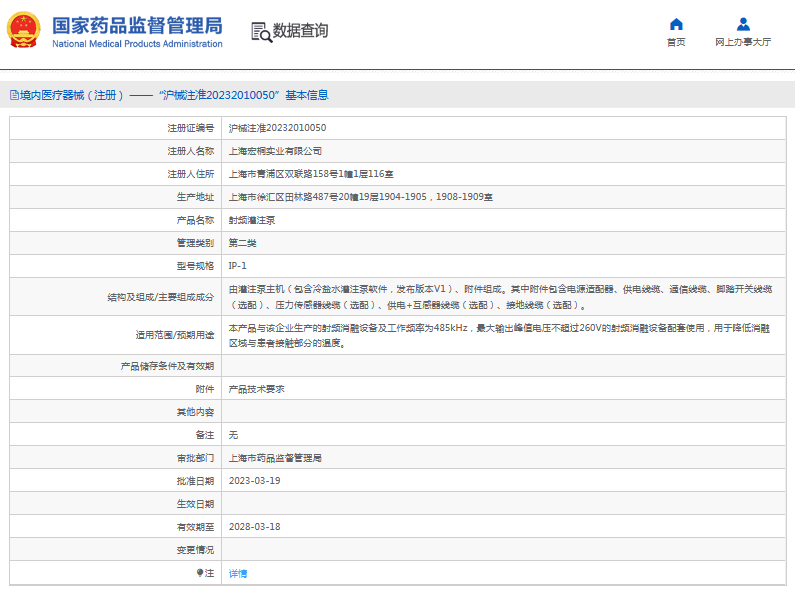Click the 注册人住所 row label

[x=191, y=174]
